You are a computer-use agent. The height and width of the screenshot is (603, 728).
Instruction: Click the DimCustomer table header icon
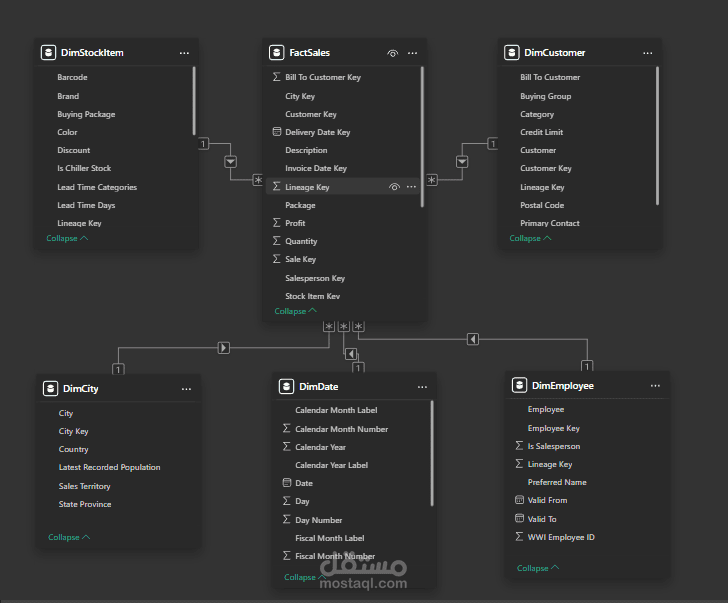(511, 52)
